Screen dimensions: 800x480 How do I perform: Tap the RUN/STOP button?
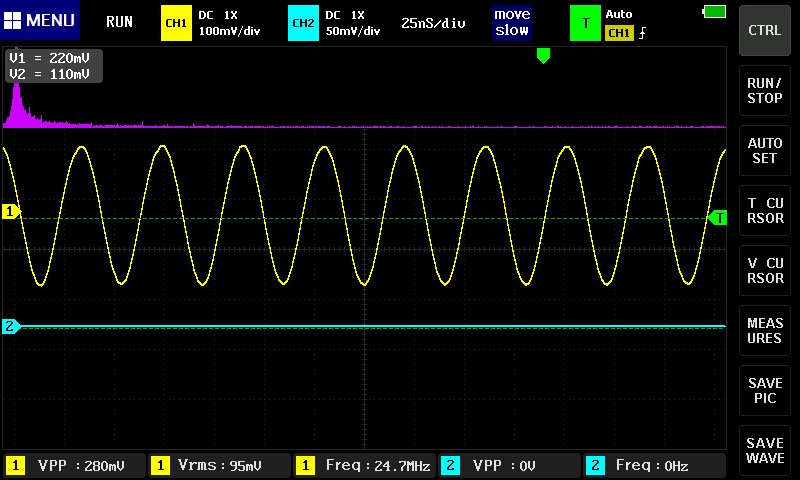765,91
